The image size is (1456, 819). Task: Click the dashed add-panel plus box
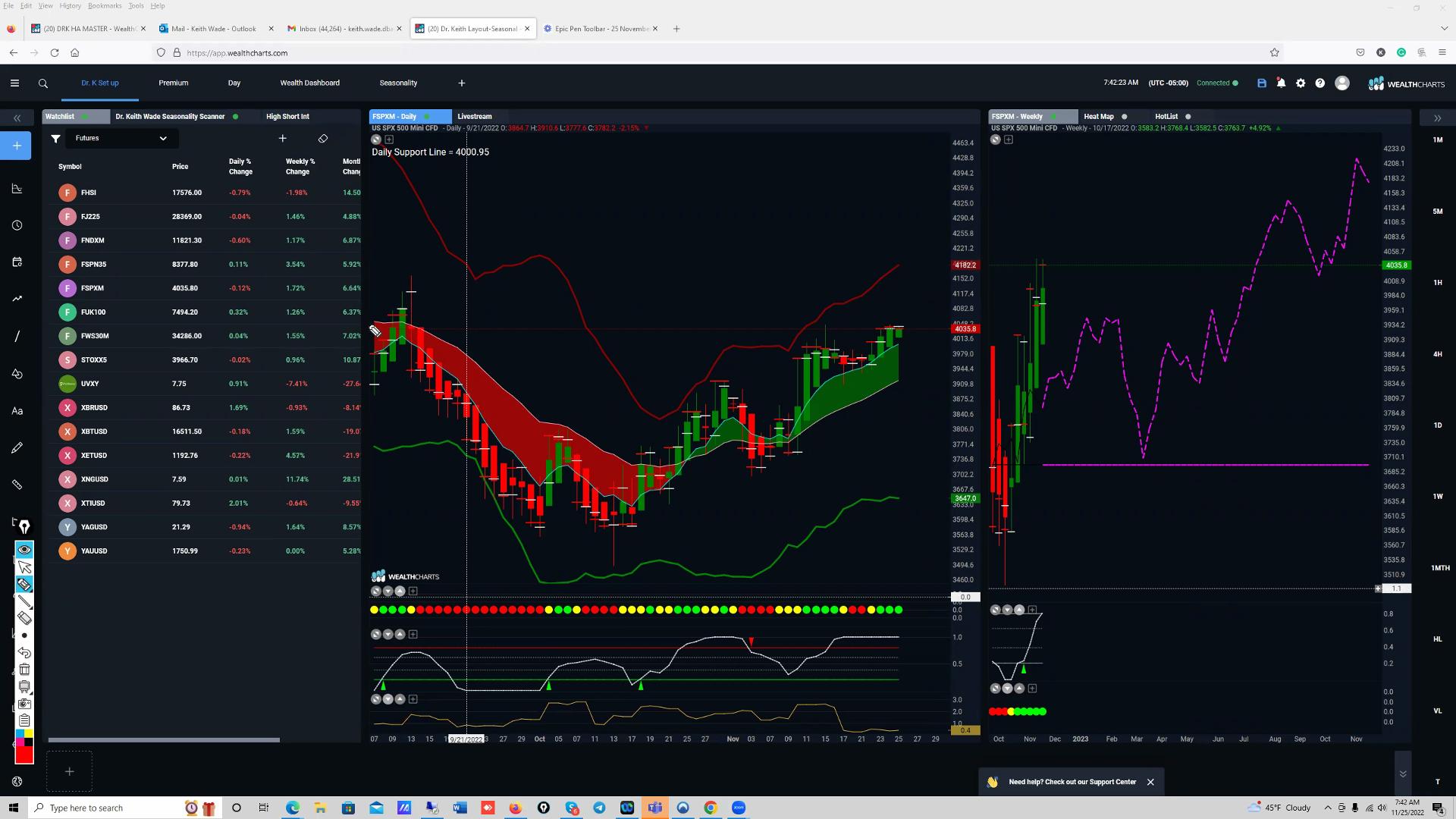pyautogui.click(x=69, y=772)
